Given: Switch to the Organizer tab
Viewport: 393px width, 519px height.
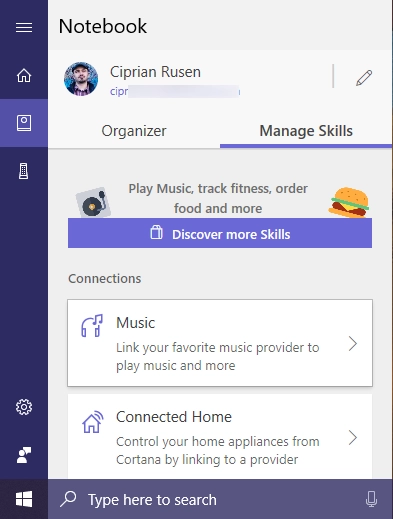Looking at the screenshot, I should 134,131.
